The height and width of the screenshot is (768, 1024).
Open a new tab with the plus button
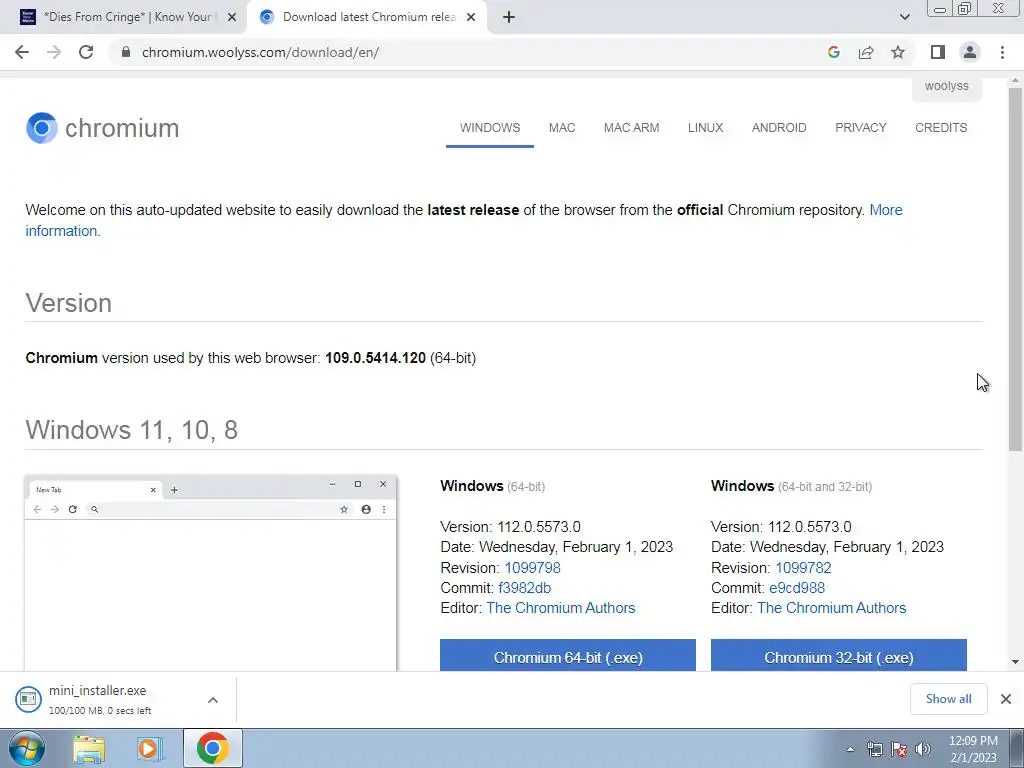coord(509,18)
